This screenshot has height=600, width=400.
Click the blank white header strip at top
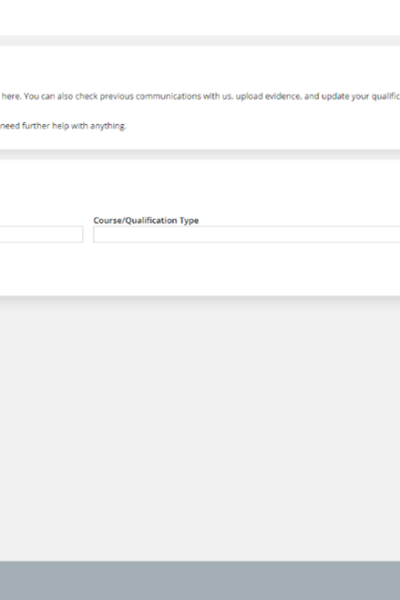pyautogui.click(x=200, y=18)
